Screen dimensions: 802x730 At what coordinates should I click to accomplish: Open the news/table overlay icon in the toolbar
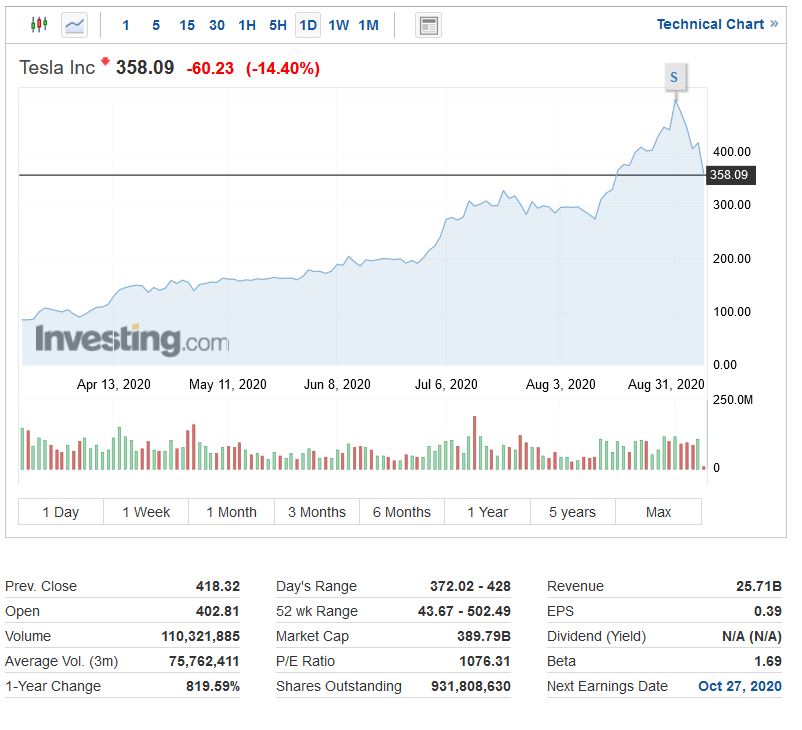[x=428, y=26]
